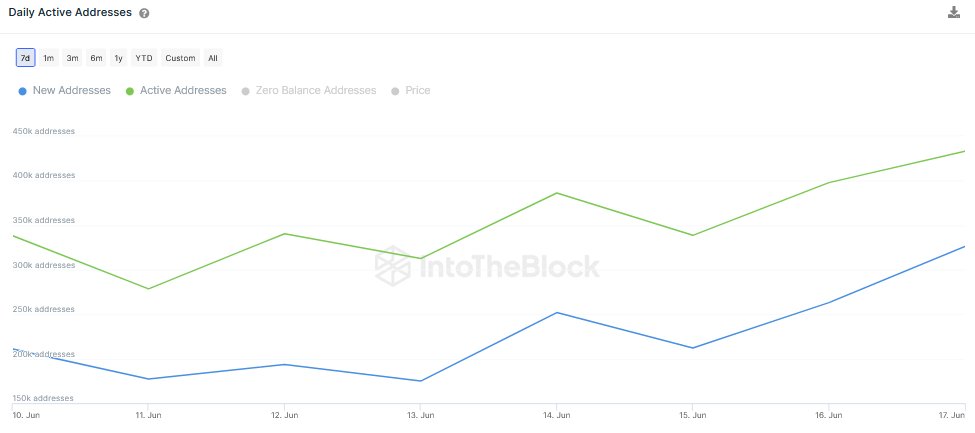Click the IntoTheBlock watermark logo
This screenshot has height=433, width=975.
tap(487, 266)
